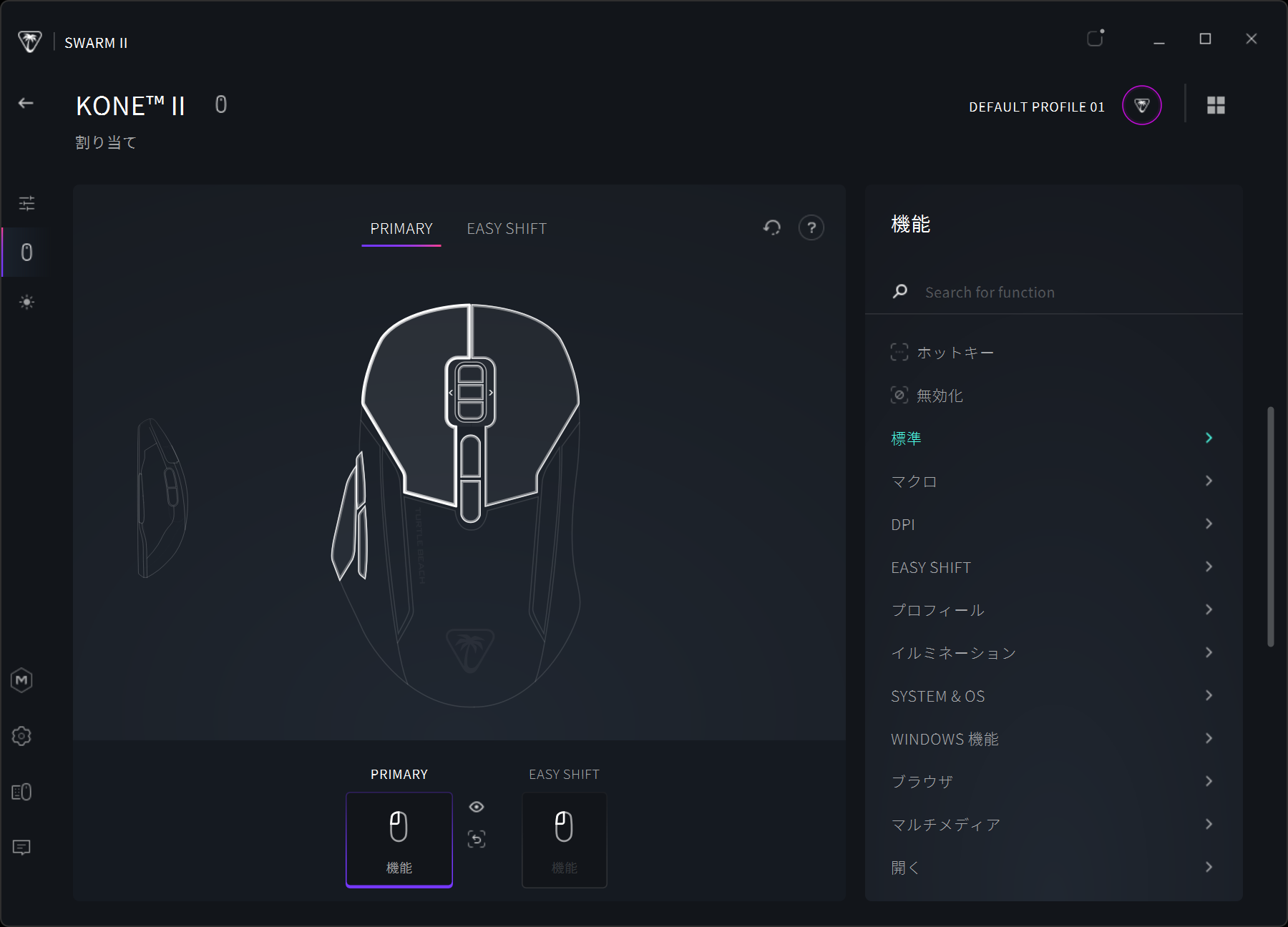The width and height of the screenshot is (1288, 927).
Task: Click the notification icon in title bar
Action: coord(1096,37)
